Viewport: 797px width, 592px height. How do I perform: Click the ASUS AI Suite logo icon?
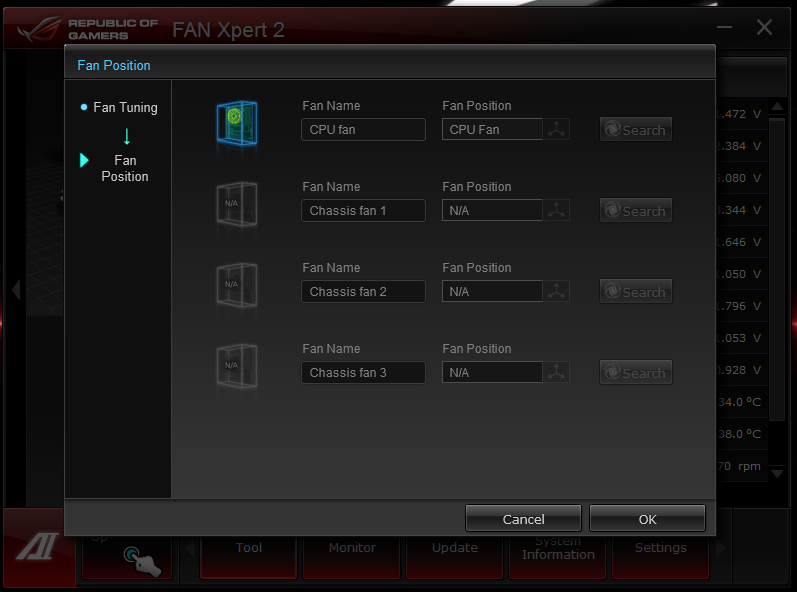click(37, 547)
